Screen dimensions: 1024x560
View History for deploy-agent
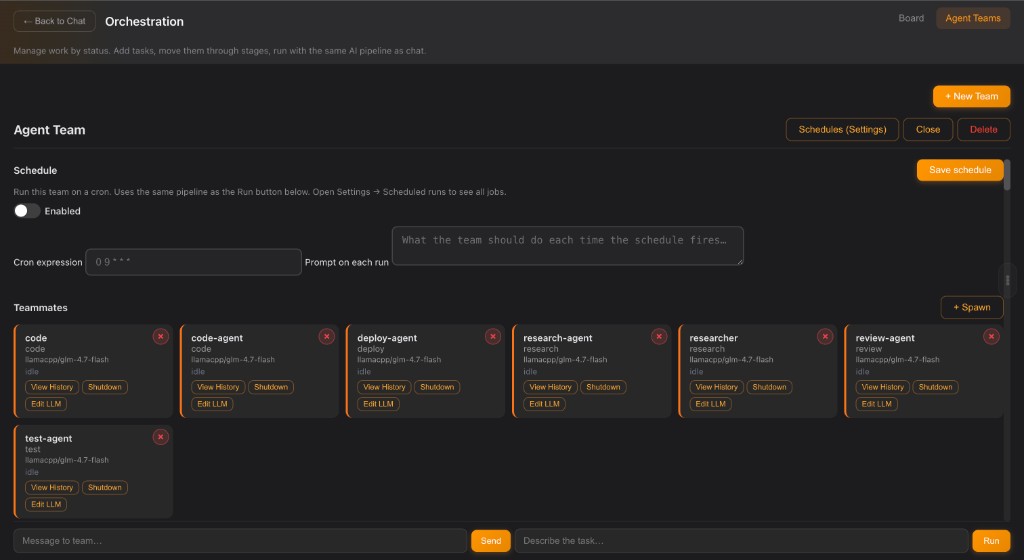pos(384,387)
